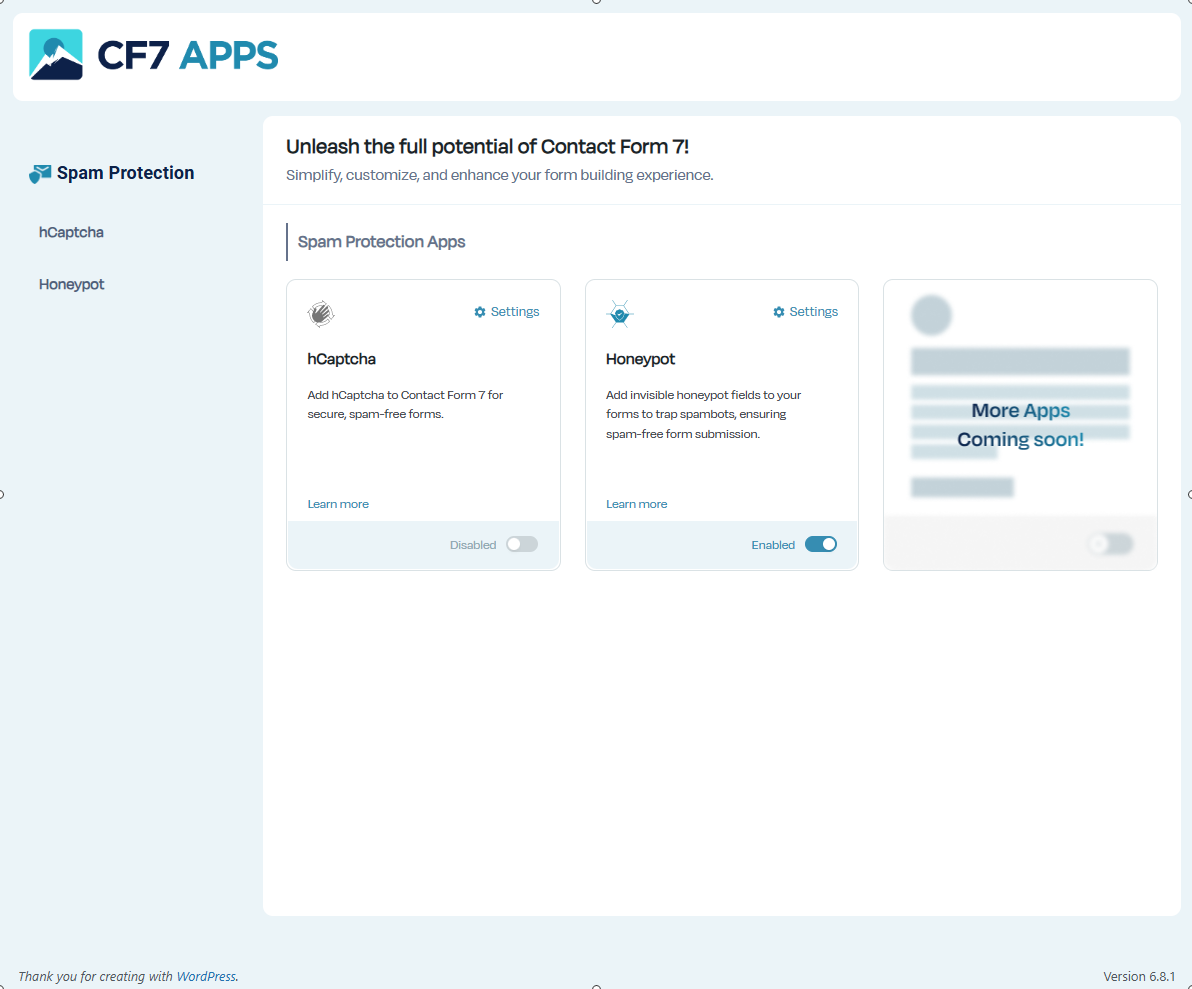Select Honeypot in the left sidebar
1192x989 pixels.
coord(71,284)
